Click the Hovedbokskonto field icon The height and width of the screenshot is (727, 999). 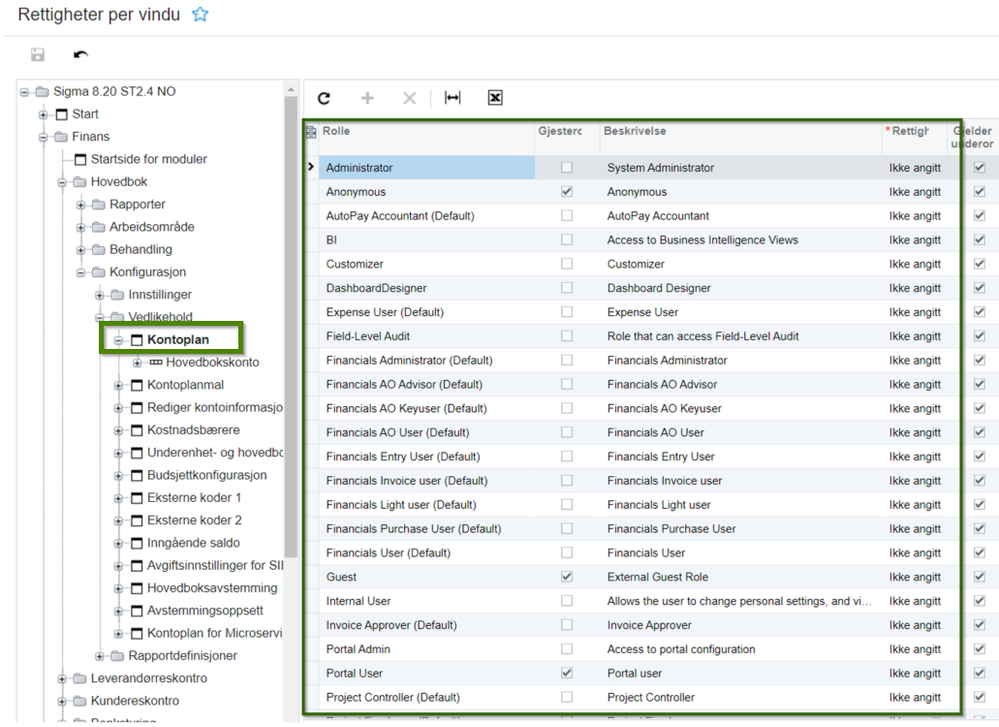[x=155, y=363]
